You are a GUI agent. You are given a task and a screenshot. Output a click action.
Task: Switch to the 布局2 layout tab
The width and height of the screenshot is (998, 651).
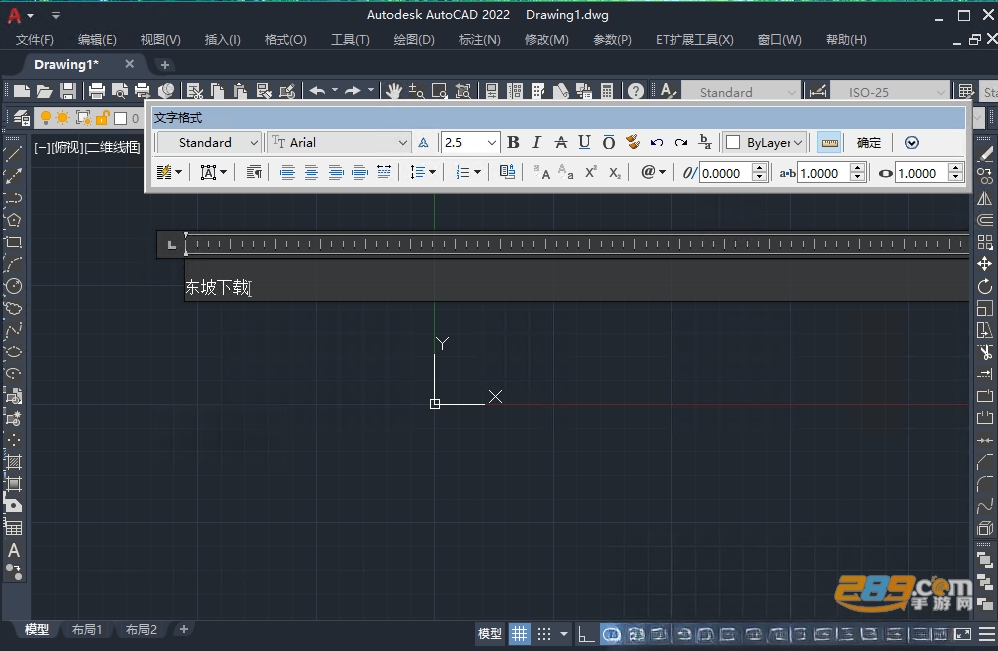click(x=141, y=629)
